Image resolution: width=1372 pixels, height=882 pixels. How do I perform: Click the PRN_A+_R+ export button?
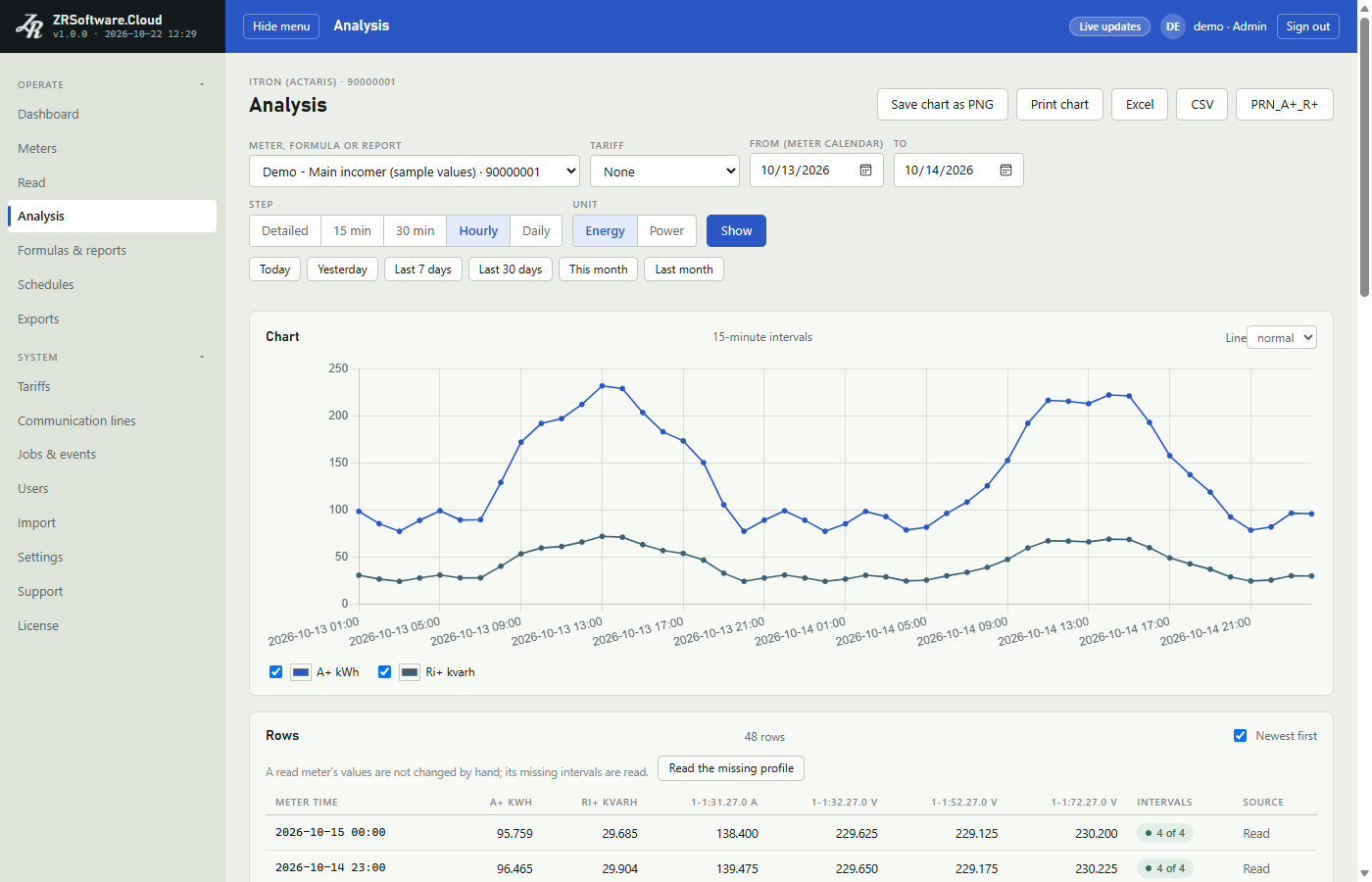coord(1285,105)
